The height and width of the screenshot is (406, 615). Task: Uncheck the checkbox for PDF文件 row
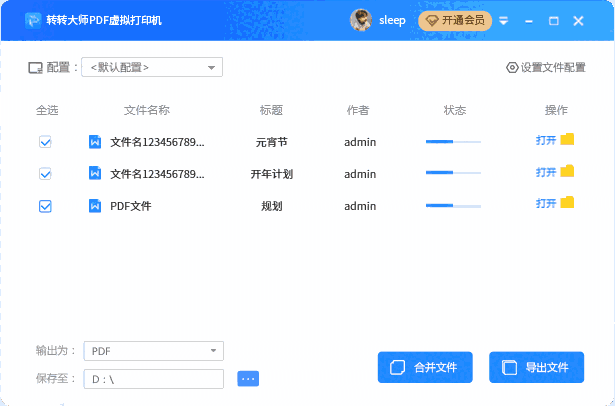pos(45,206)
